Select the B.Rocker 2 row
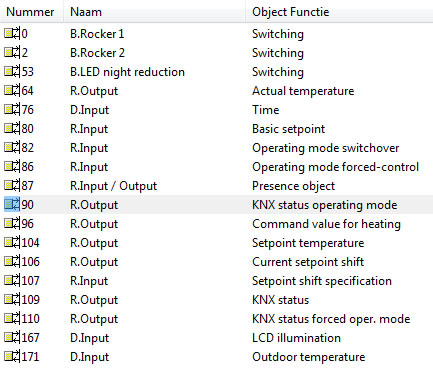This screenshot has width=433, height=373. click(216, 53)
